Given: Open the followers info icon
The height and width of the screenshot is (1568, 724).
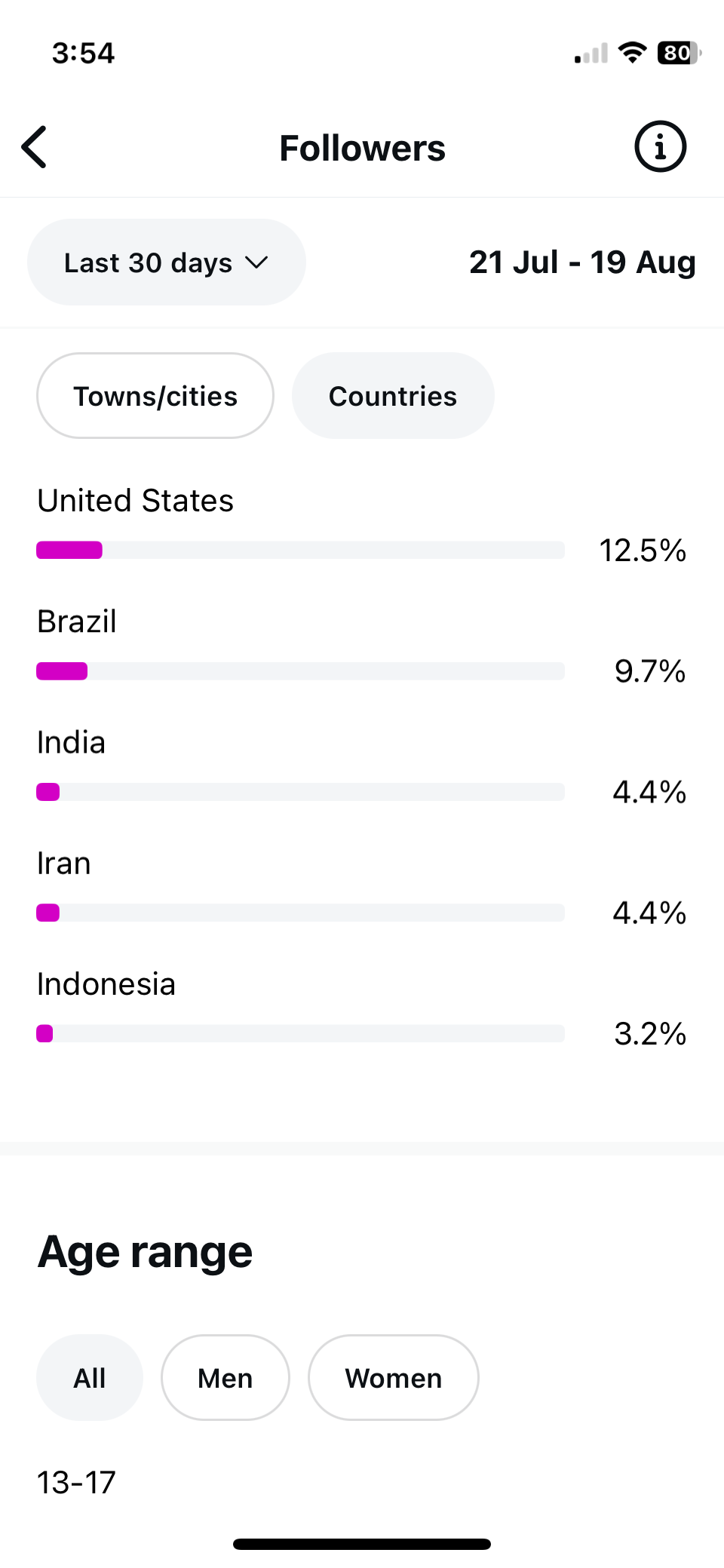Looking at the screenshot, I should point(660,147).
